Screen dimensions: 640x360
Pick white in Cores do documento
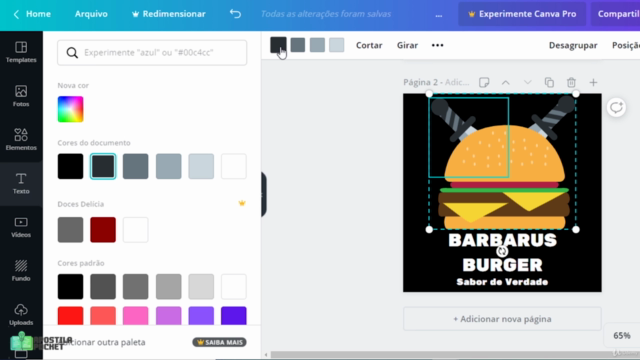pos(233,166)
